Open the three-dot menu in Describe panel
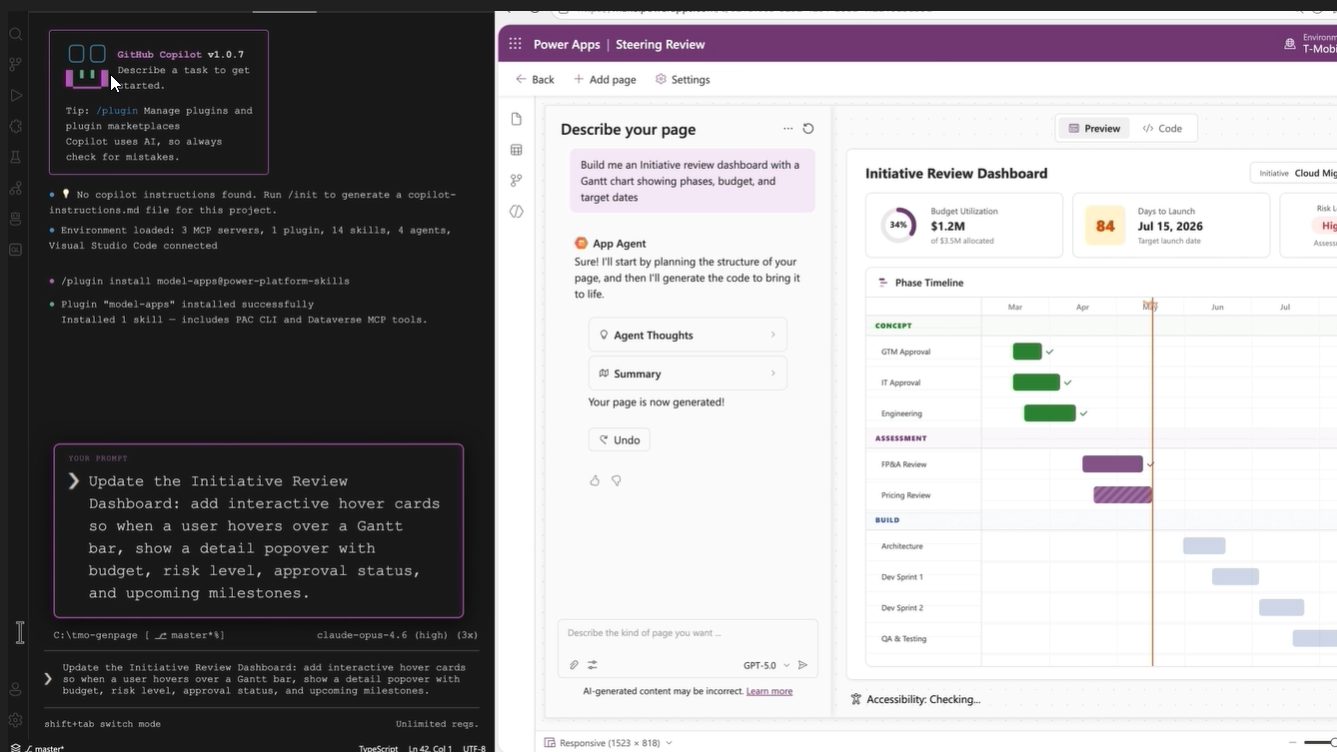The image size is (1337, 752). pyautogui.click(x=788, y=129)
